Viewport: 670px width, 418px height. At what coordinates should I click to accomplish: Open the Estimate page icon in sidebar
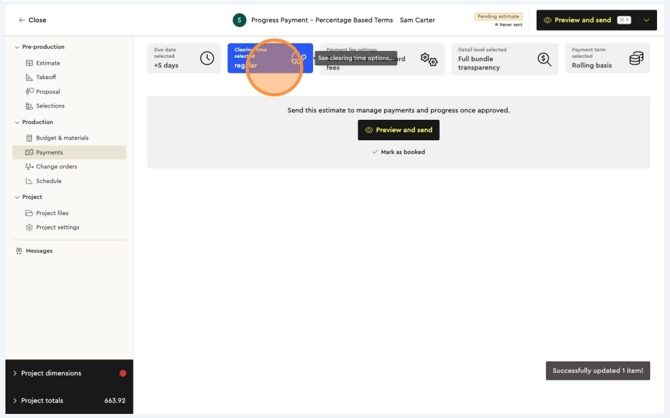[x=29, y=63]
